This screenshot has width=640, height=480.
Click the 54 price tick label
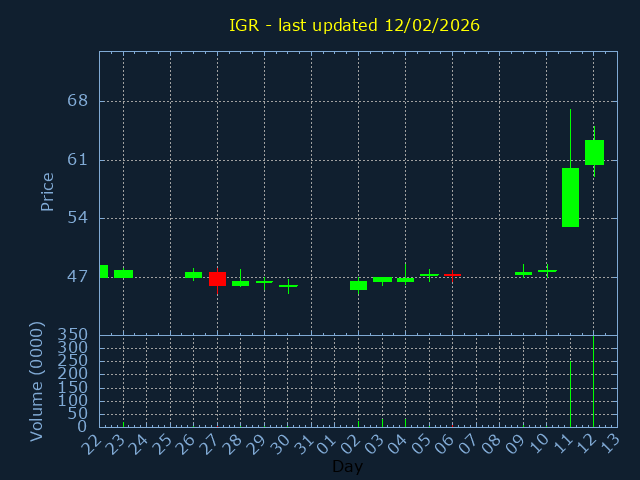pyautogui.click(x=77, y=218)
